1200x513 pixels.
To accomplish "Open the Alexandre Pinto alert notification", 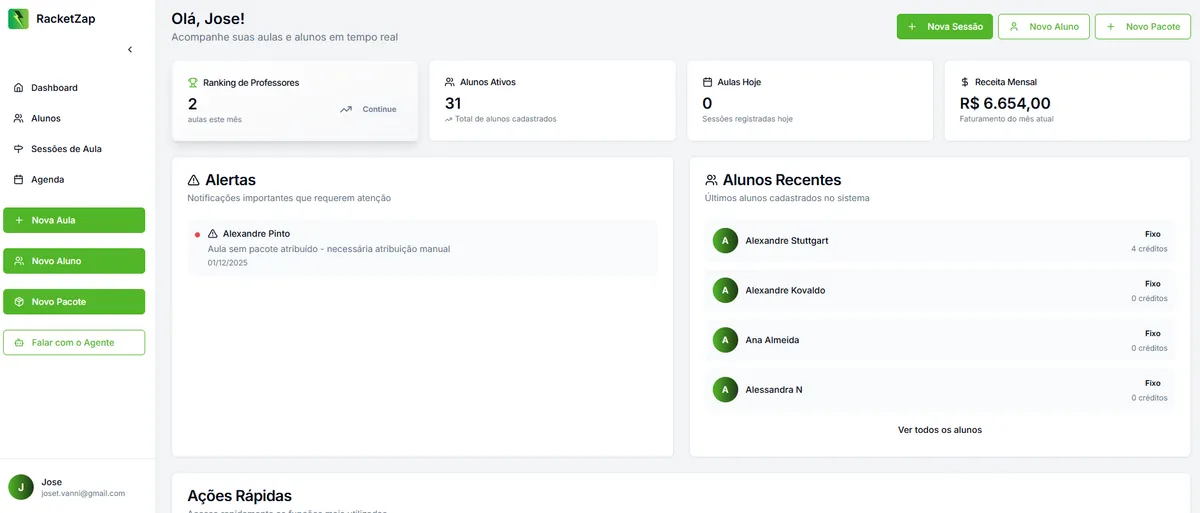I will [422, 248].
